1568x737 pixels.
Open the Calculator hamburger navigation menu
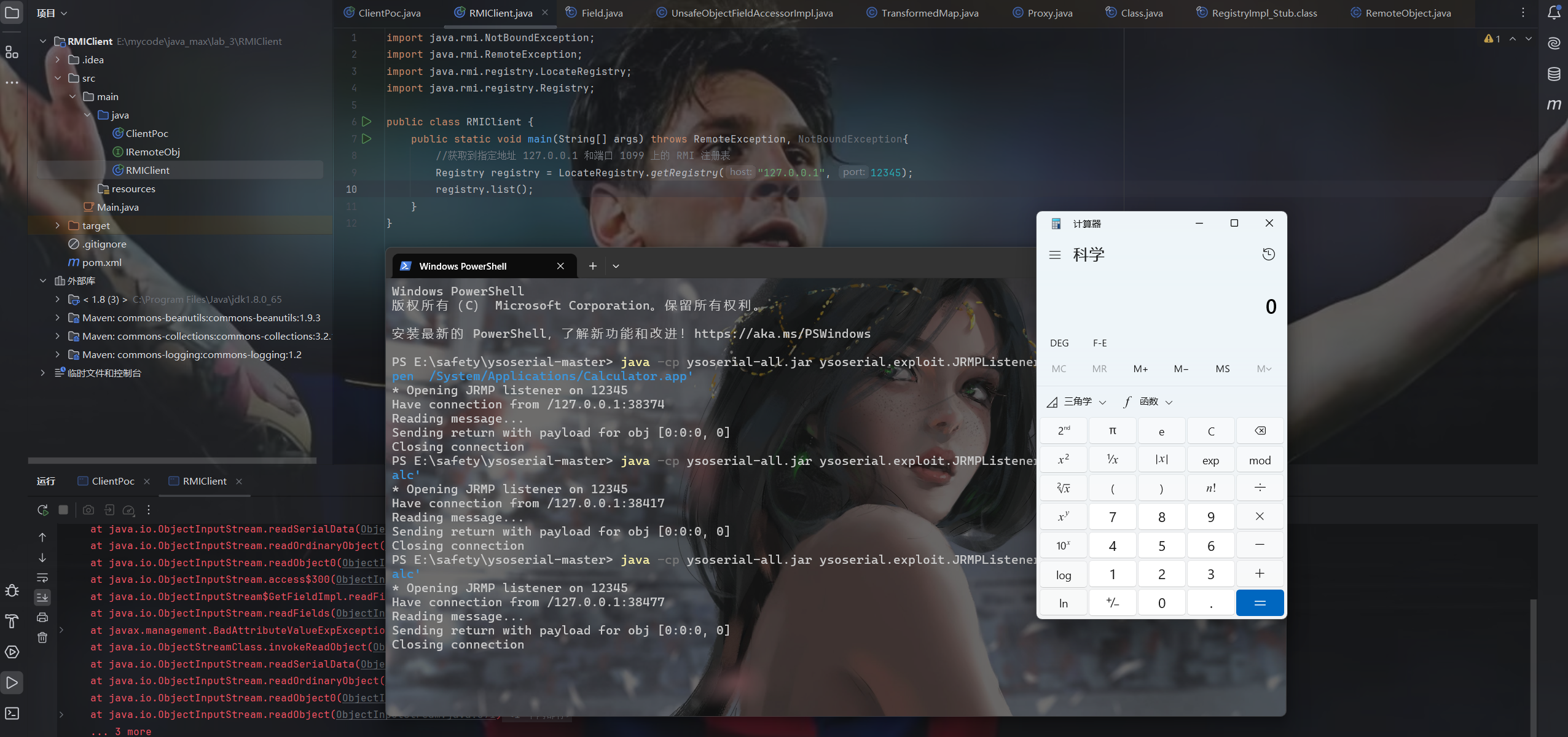pos(1055,254)
